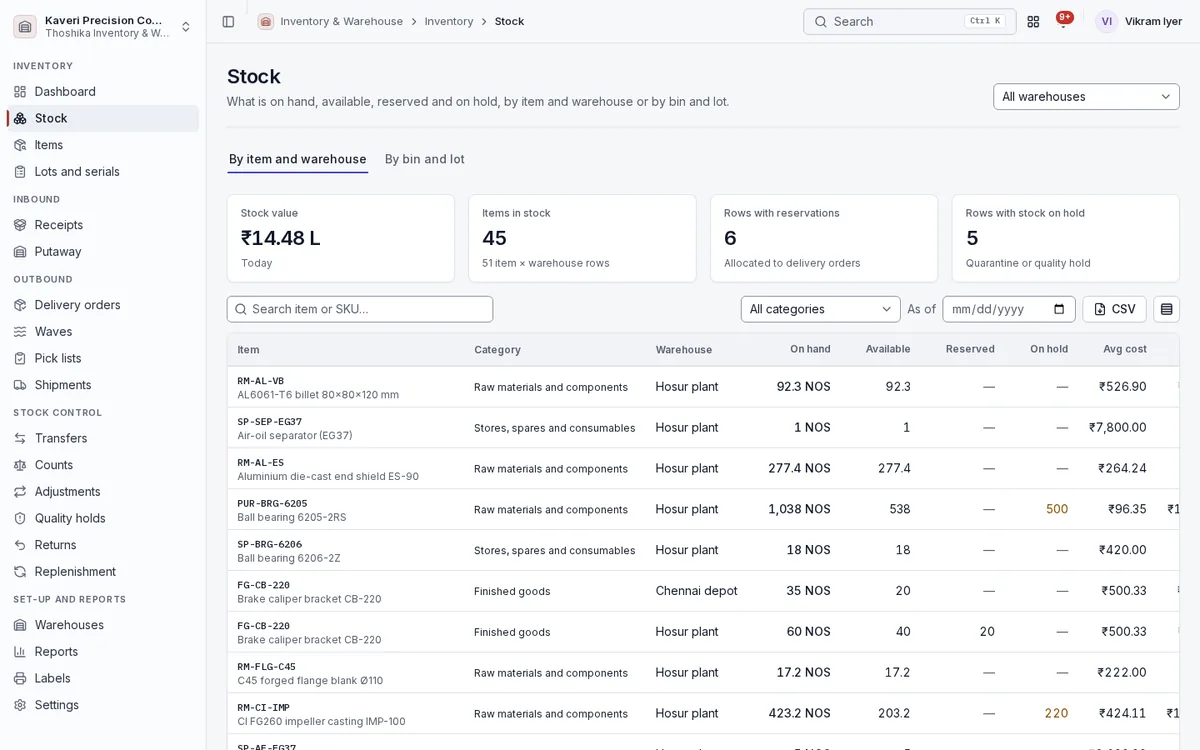Click the Counts scale icon in the sidebar
This screenshot has width=1200, height=750.
click(20, 465)
